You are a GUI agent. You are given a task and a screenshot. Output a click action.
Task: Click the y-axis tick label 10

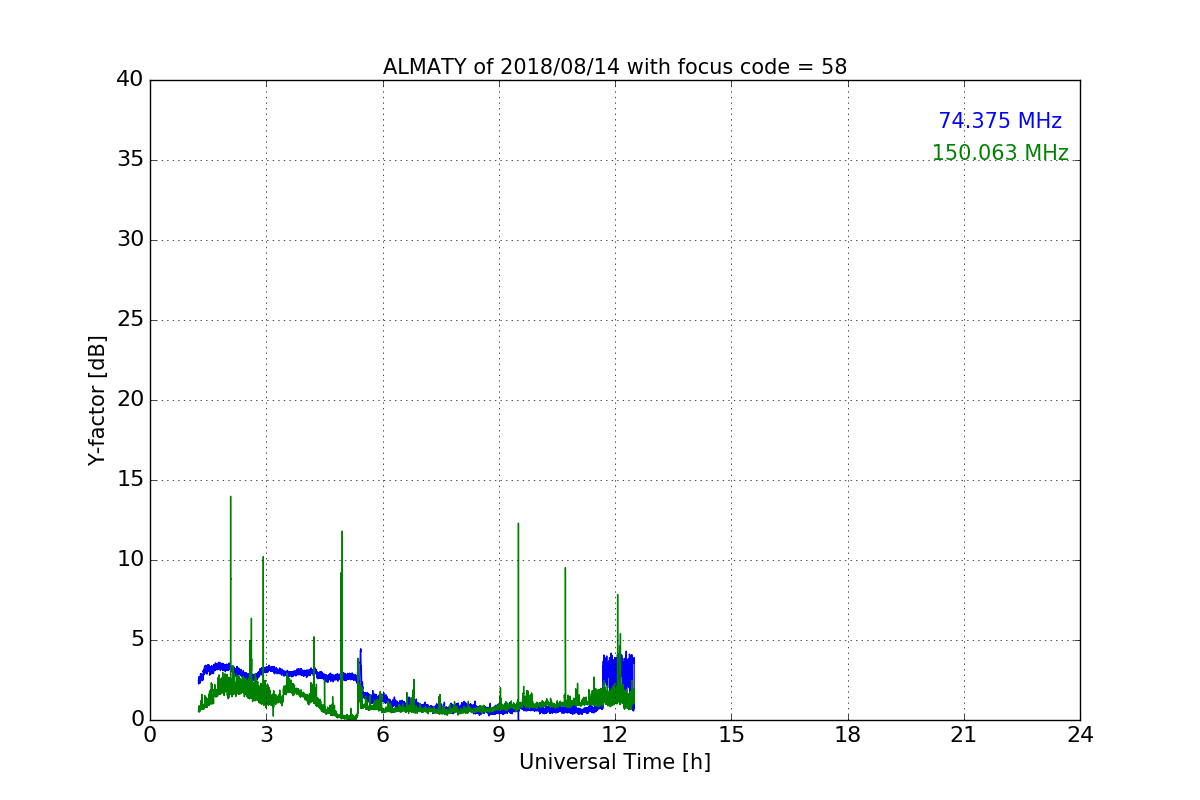coord(128,560)
